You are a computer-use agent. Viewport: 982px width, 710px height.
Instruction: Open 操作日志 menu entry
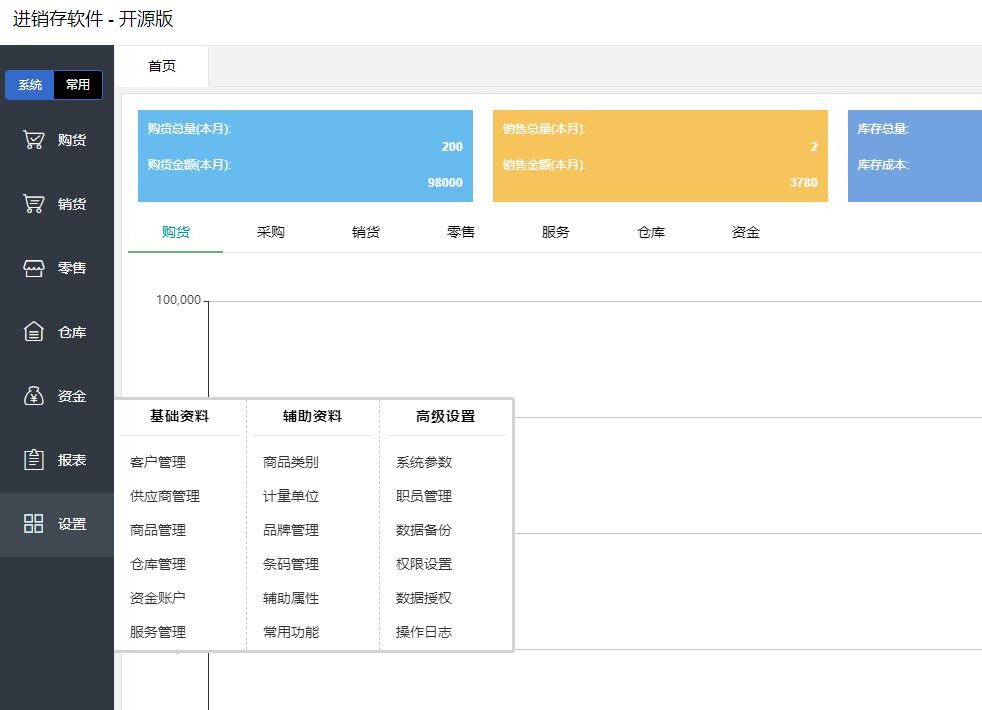tap(424, 632)
